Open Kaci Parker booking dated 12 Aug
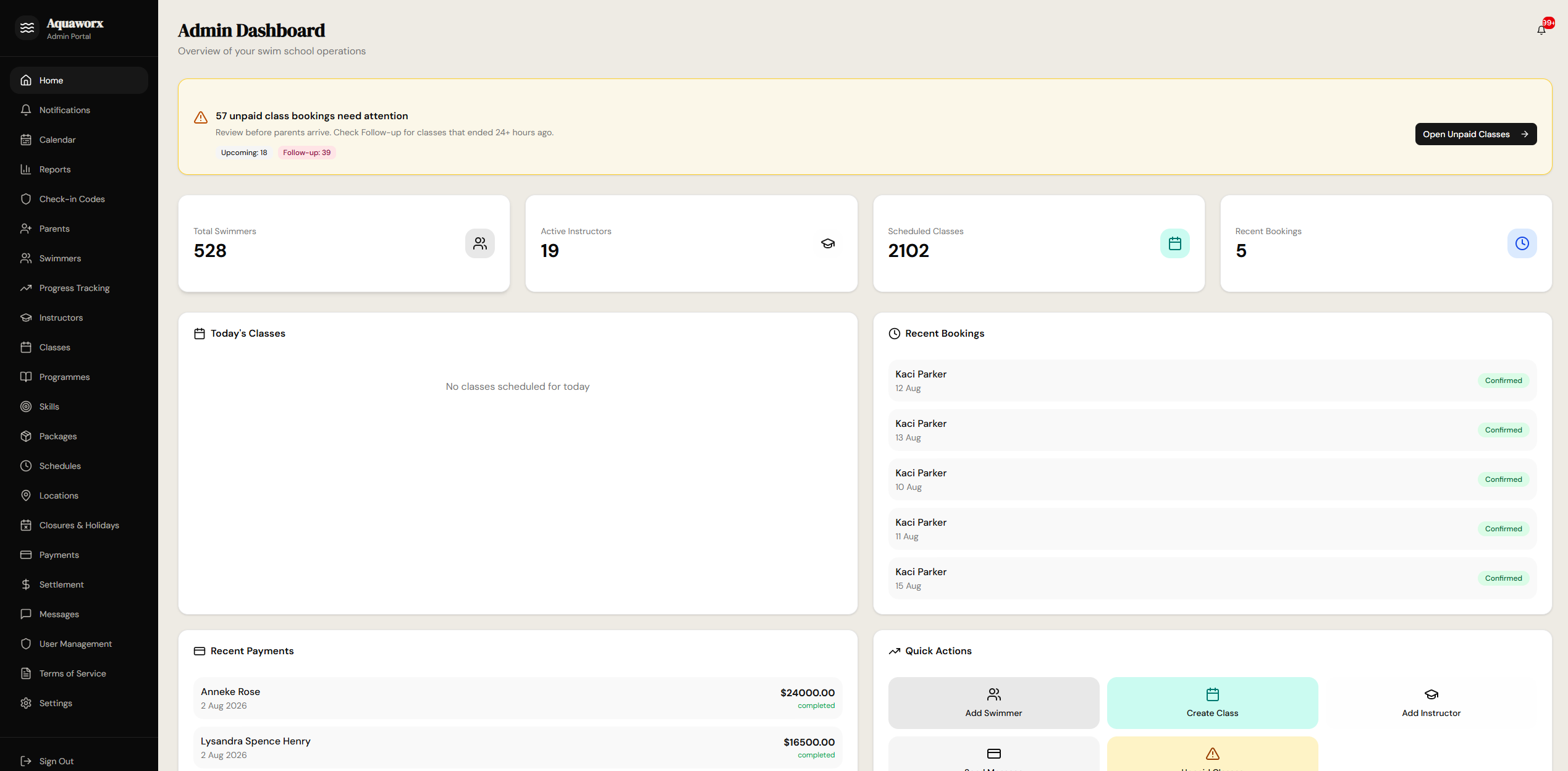Image resolution: width=1568 pixels, height=771 pixels. tap(1212, 381)
